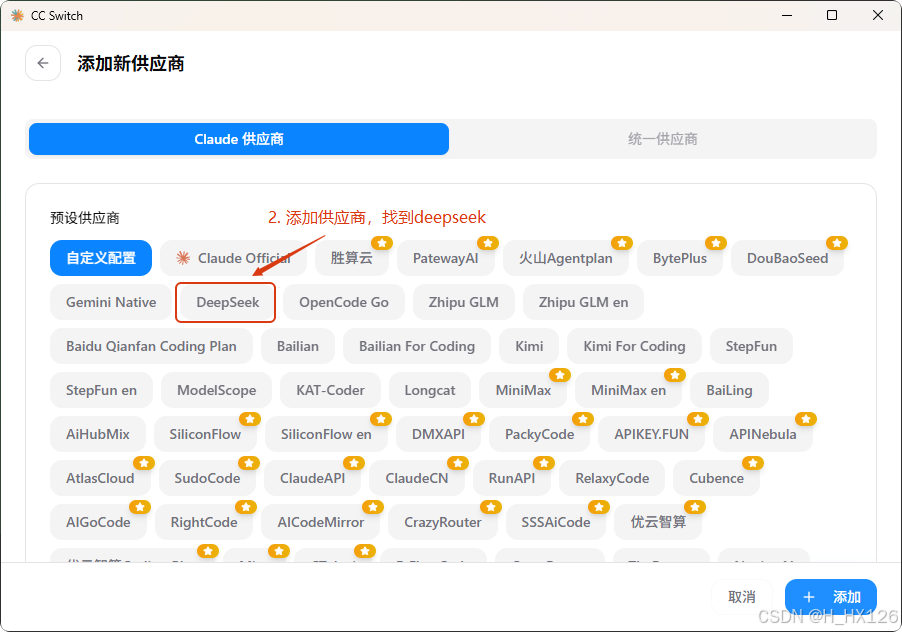Choose the AiHubMix provider
This screenshot has width=902, height=632.
(98, 434)
